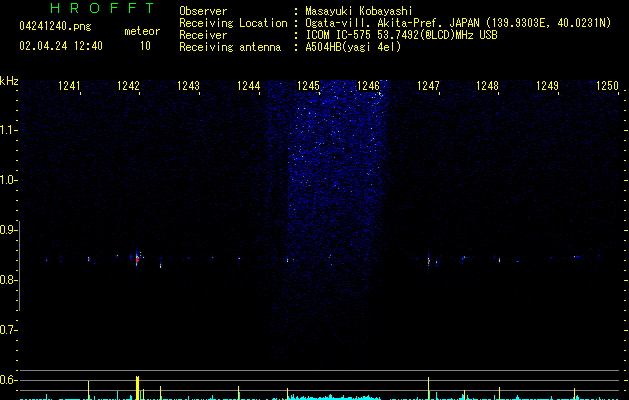Screen dimensions: 629x400
Task: Click the 0.7 kHz frequency label
Action: [8, 330]
